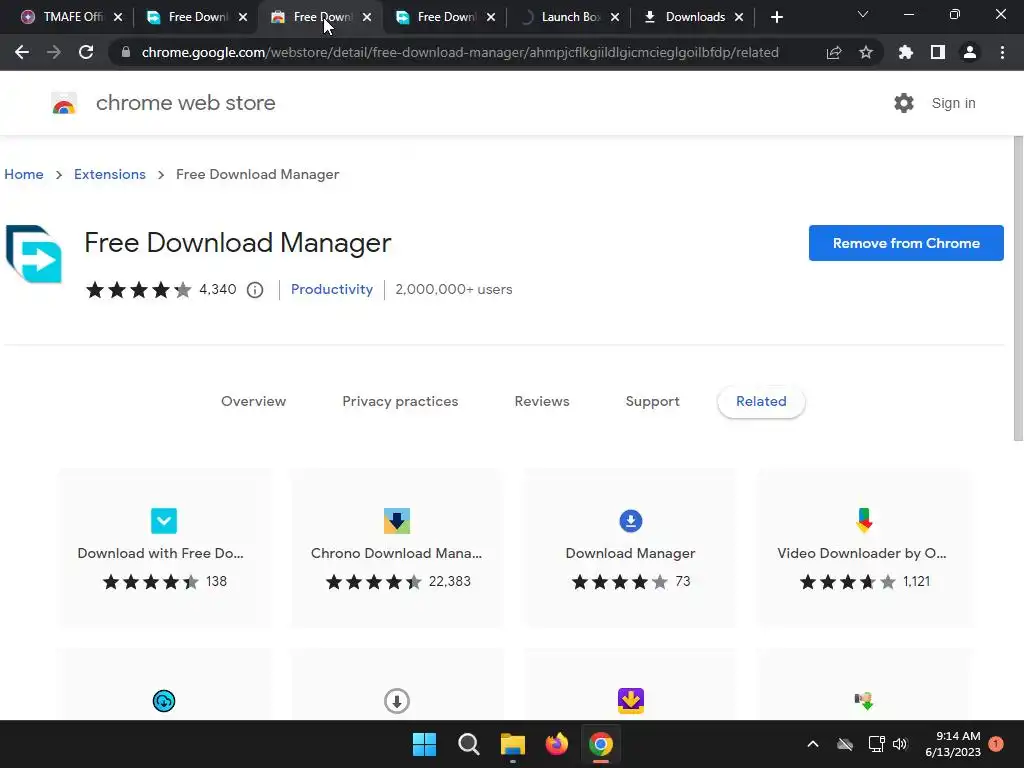The image size is (1024, 768).
Task: Open tab search dropdown chevron
Action: click(863, 14)
